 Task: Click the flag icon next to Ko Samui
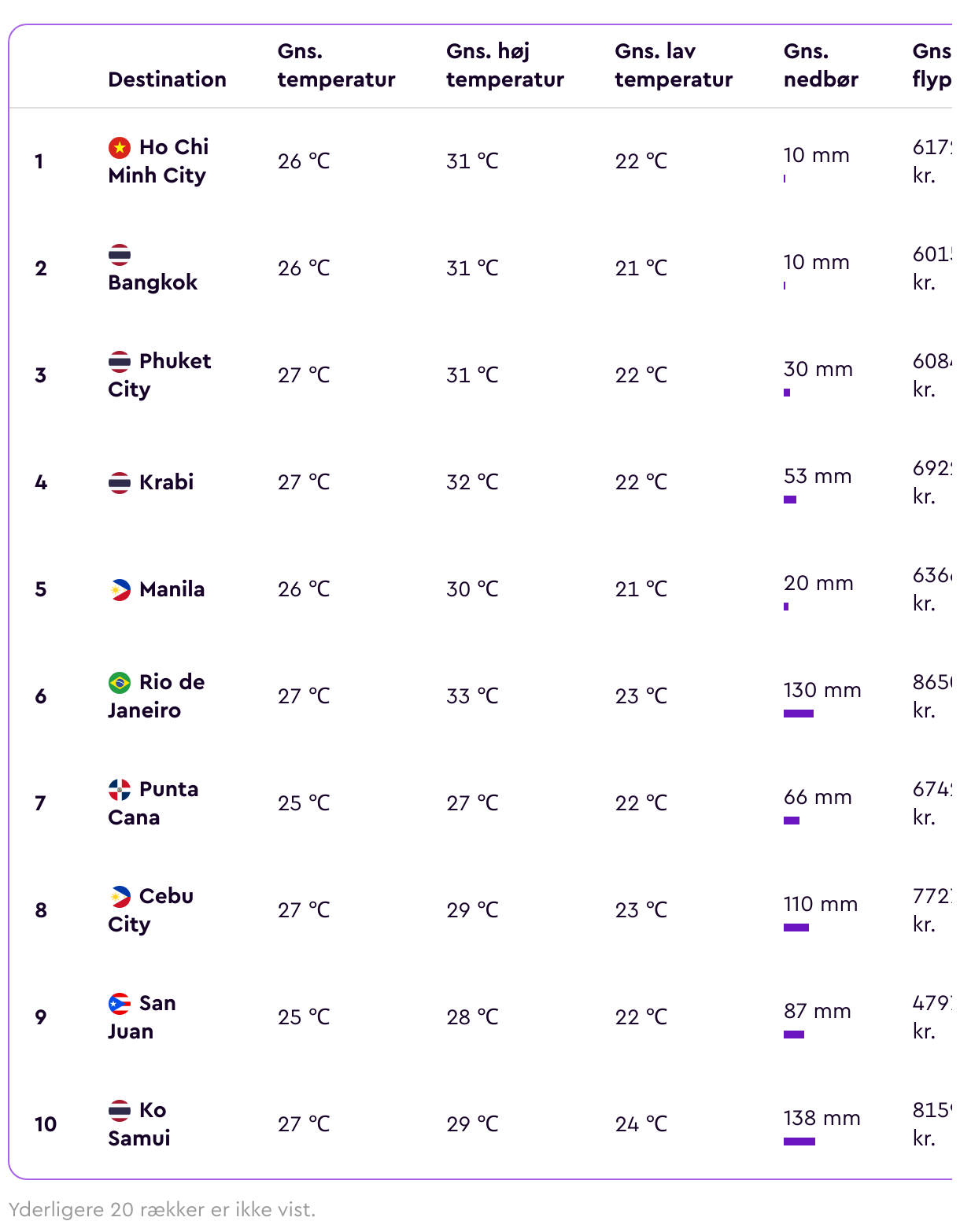(119, 1110)
